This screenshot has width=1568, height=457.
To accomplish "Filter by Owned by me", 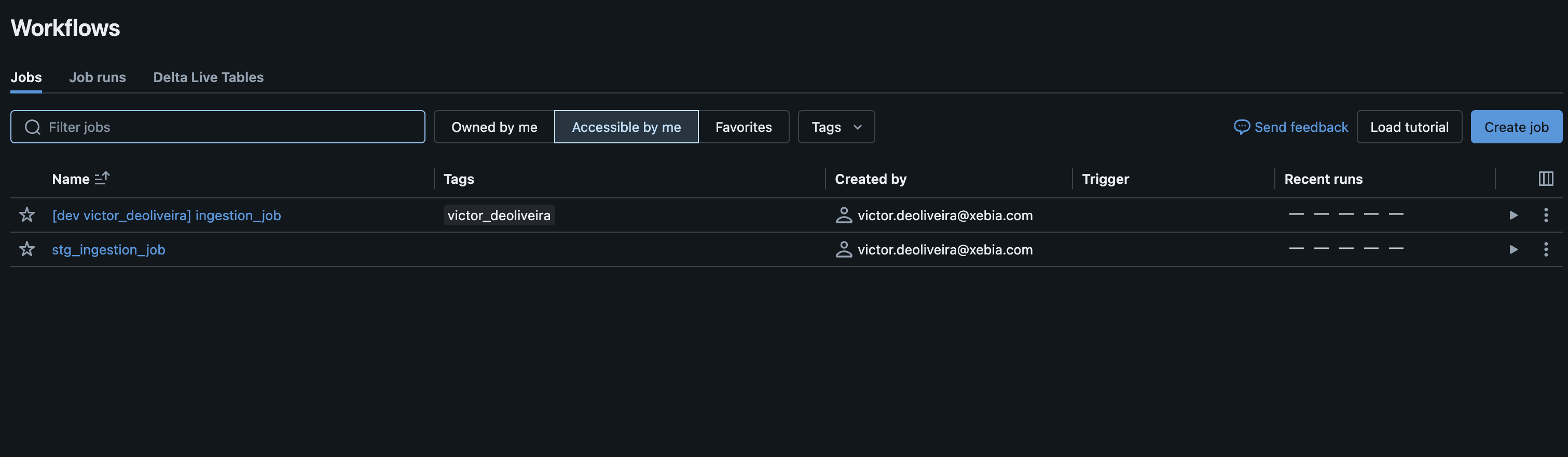I will click(494, 127).
